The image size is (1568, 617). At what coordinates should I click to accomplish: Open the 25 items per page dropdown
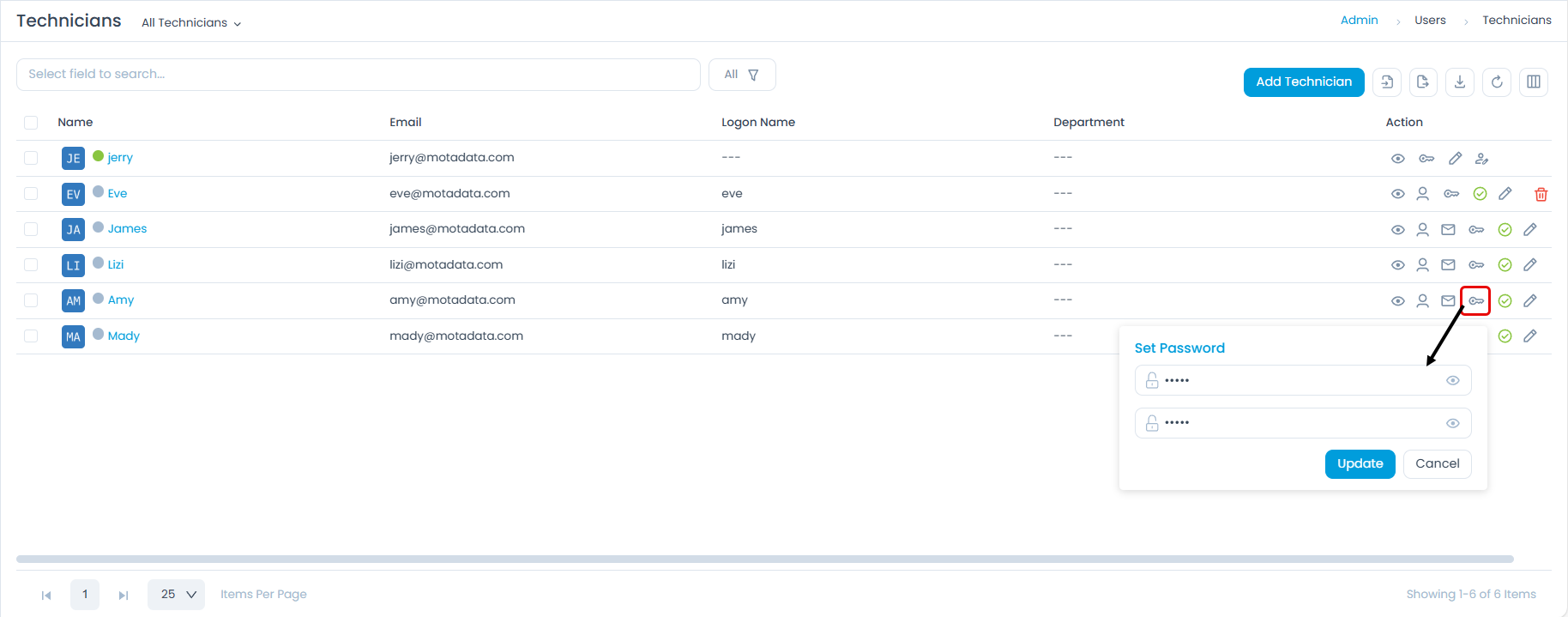coord(176,595)
